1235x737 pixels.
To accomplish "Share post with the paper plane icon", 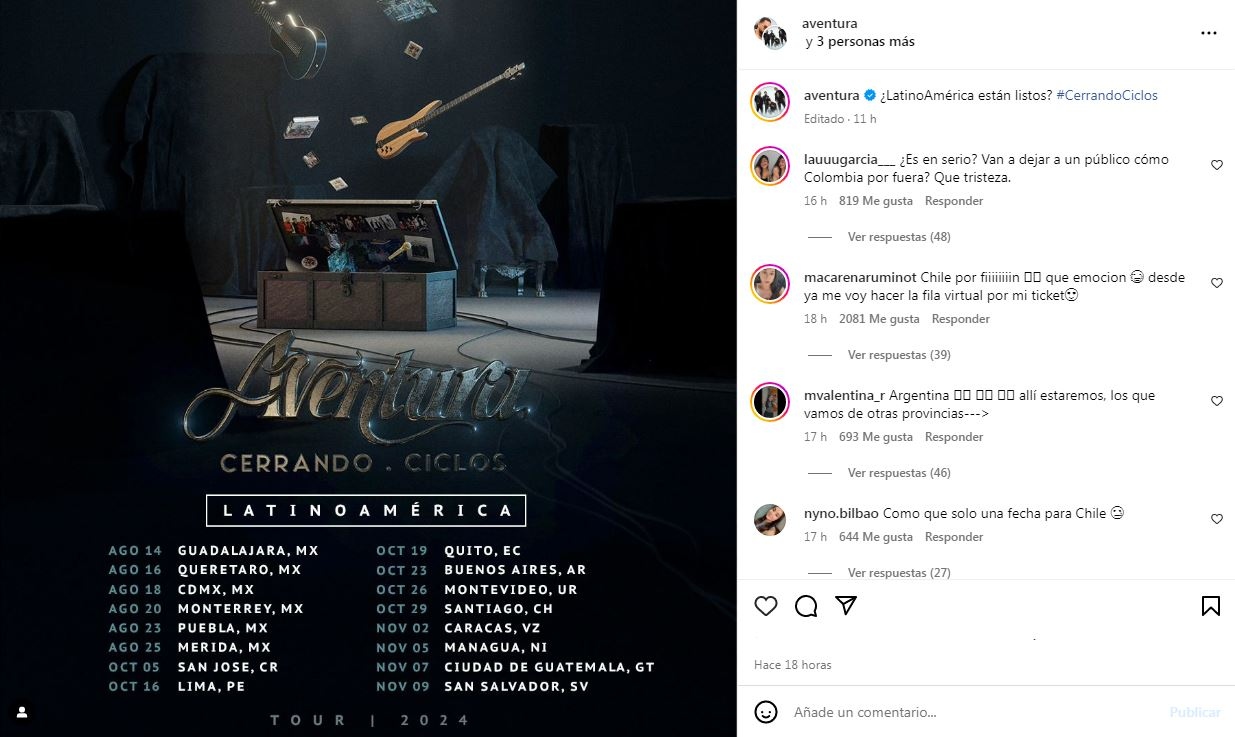I will click(x=846, y=606).
